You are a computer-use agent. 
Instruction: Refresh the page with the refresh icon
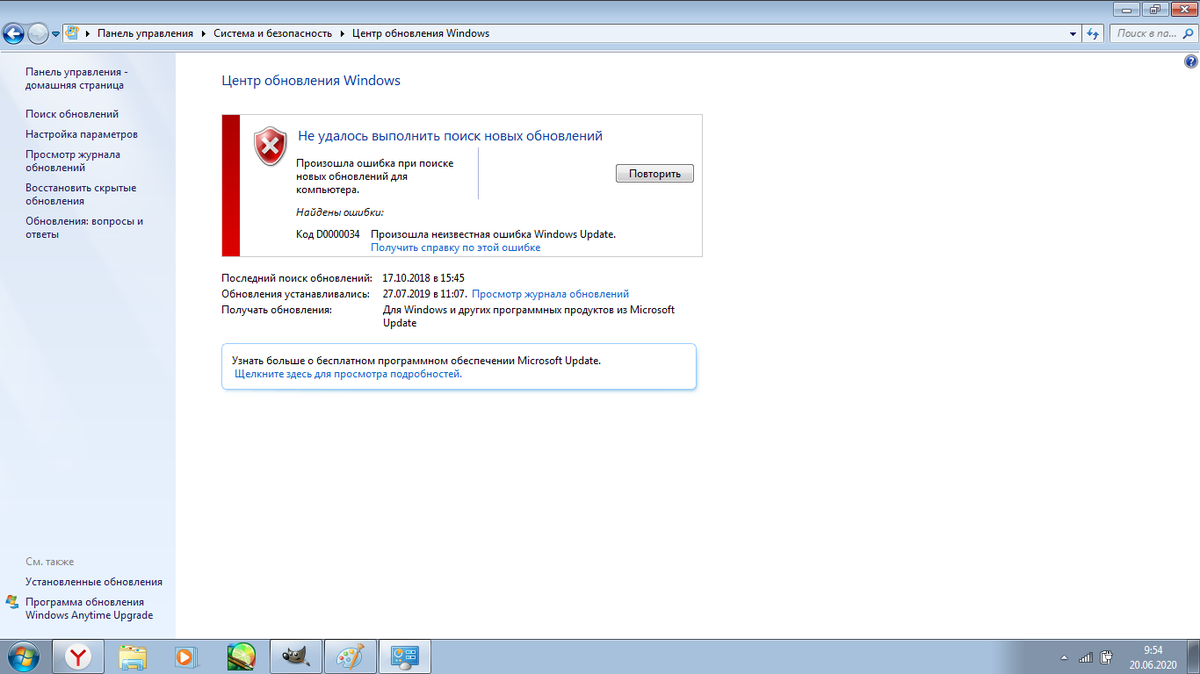(1093, 33)
